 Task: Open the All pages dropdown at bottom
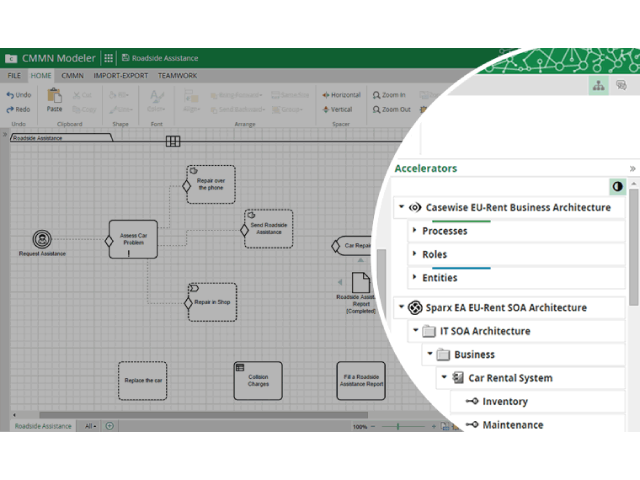90,426
